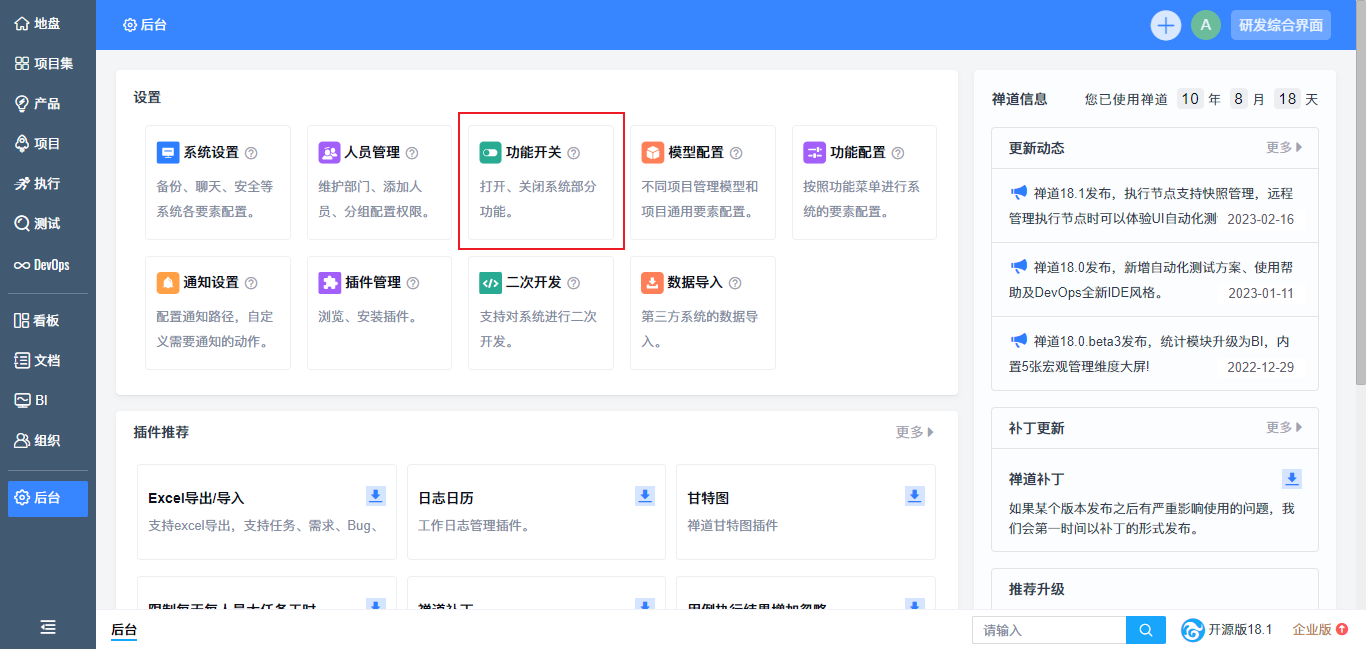Click the 通知设置 bell icon
The height and width of the screenshot is (649, 1366).
tap(168, 283)
